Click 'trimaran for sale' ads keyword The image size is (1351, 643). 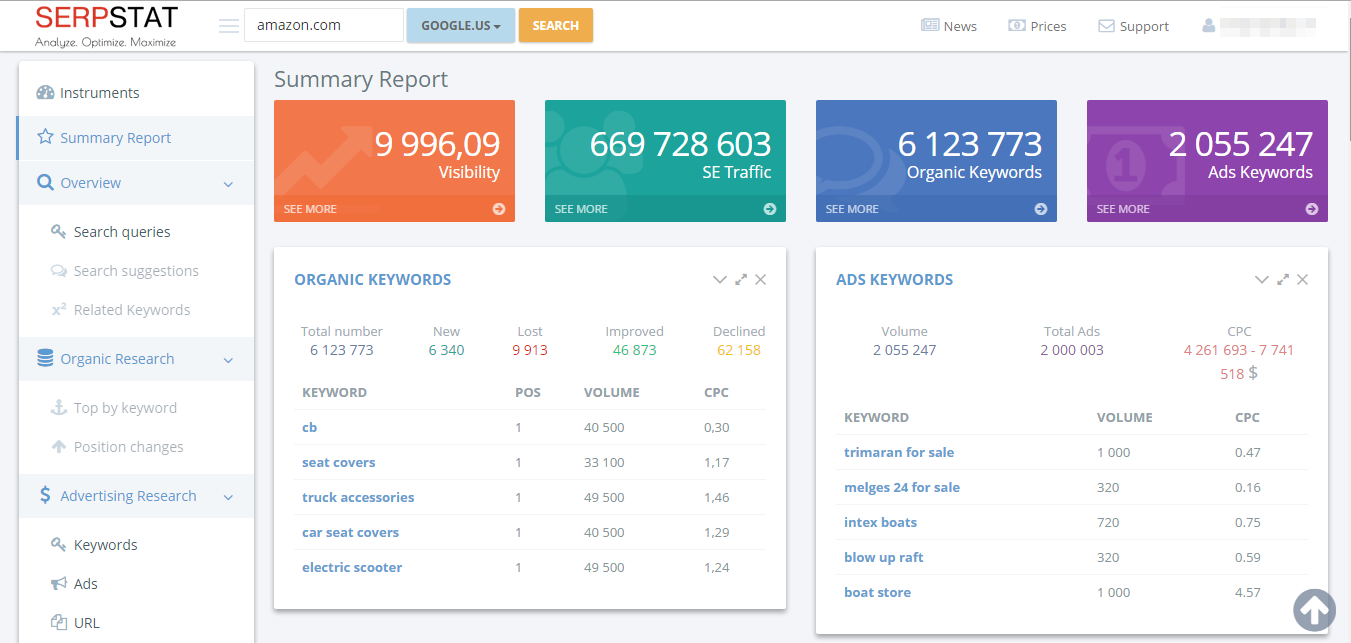pos(899,452)
